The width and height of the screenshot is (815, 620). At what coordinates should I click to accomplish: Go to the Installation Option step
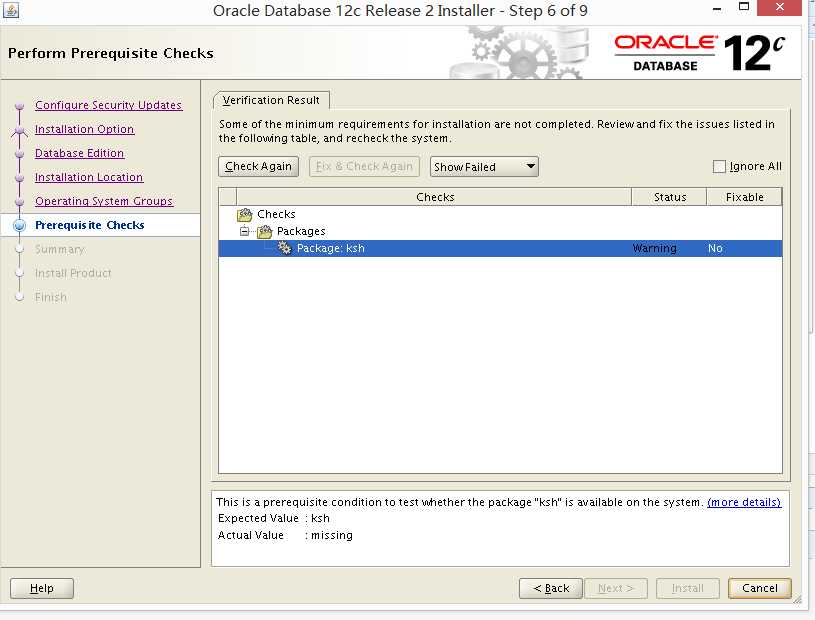click(x=85, y=129)
